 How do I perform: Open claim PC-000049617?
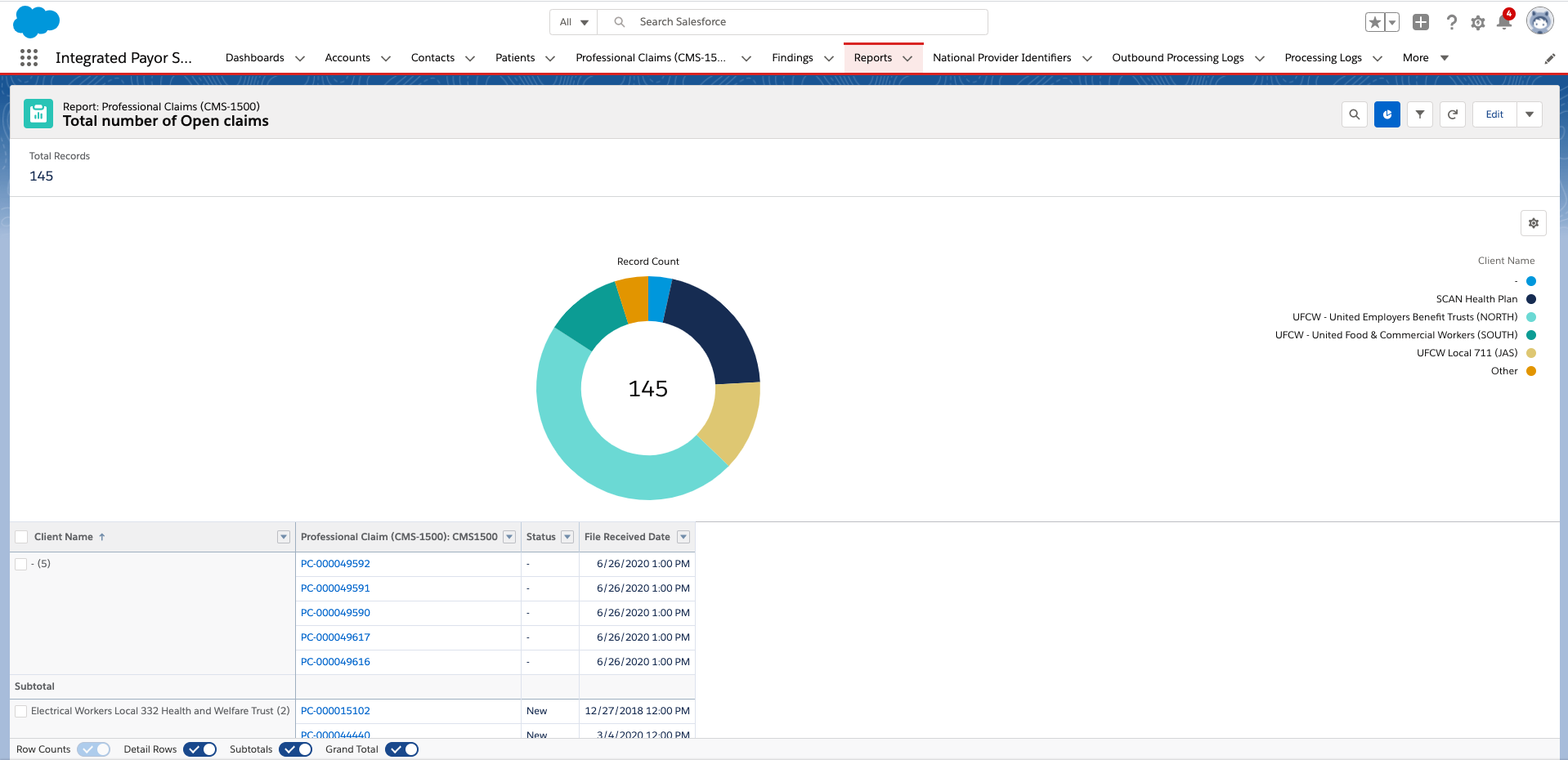pyautogui.click(x=335, y=637)
